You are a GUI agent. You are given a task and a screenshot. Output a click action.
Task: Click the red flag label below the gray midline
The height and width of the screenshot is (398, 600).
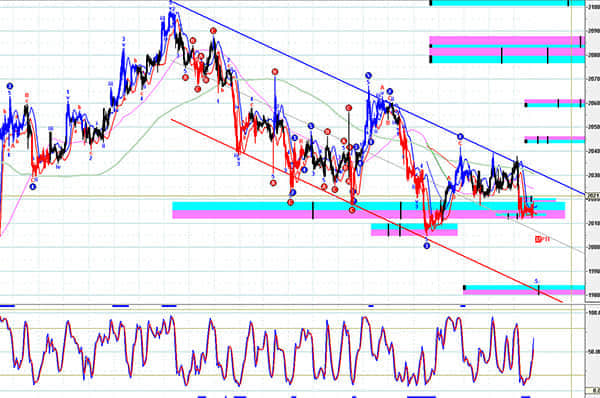(542, 239)
